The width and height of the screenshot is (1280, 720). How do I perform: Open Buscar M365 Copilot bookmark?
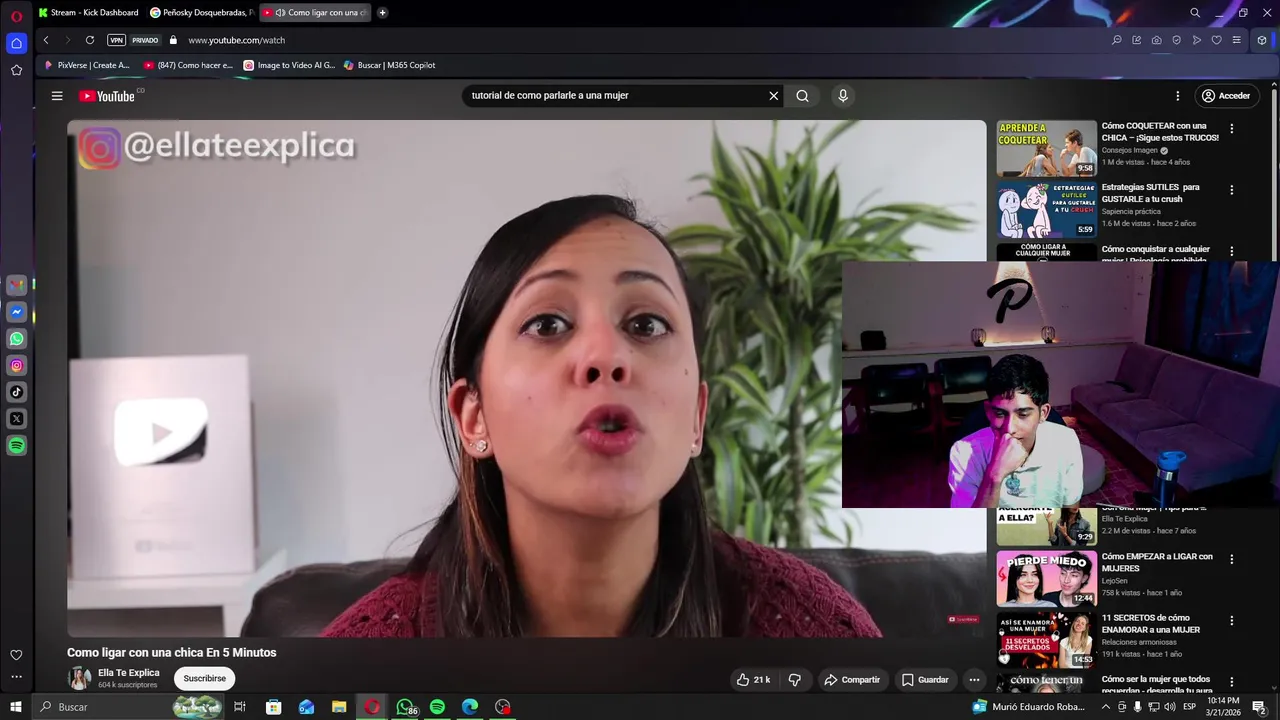tap(389, 65)
